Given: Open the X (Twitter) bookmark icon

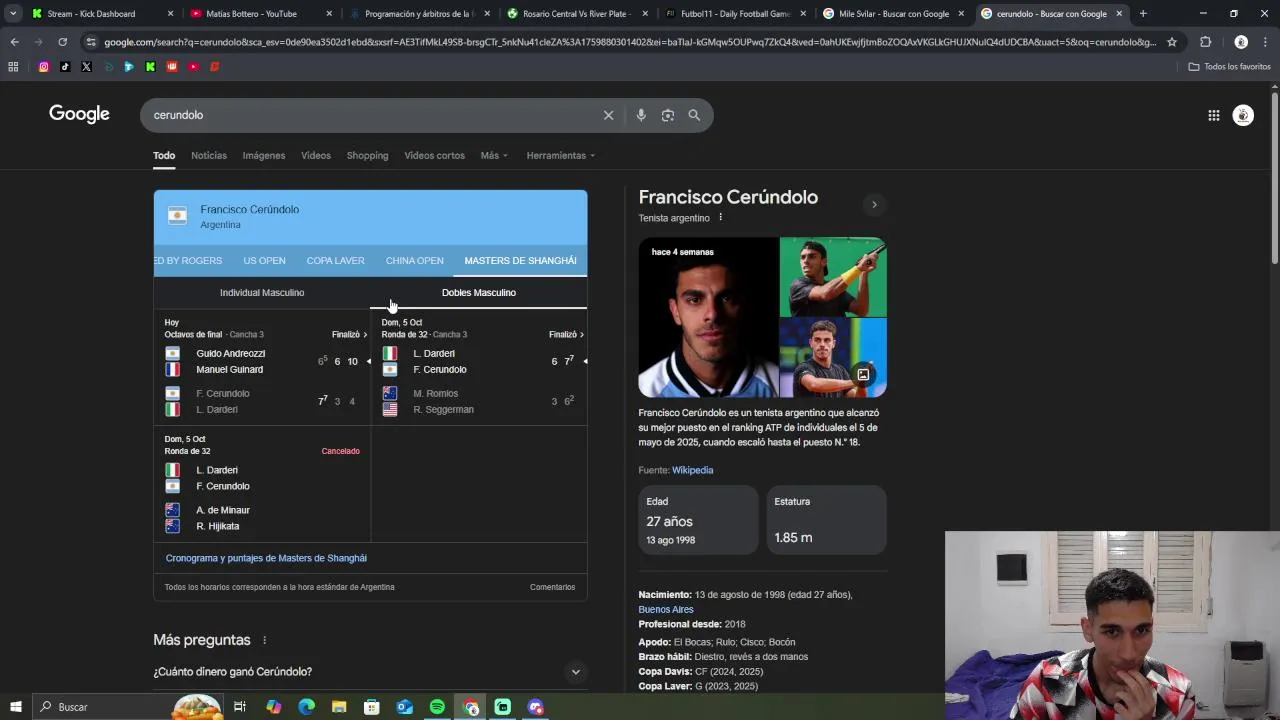Looking at the screenshot, I should 86,67.
